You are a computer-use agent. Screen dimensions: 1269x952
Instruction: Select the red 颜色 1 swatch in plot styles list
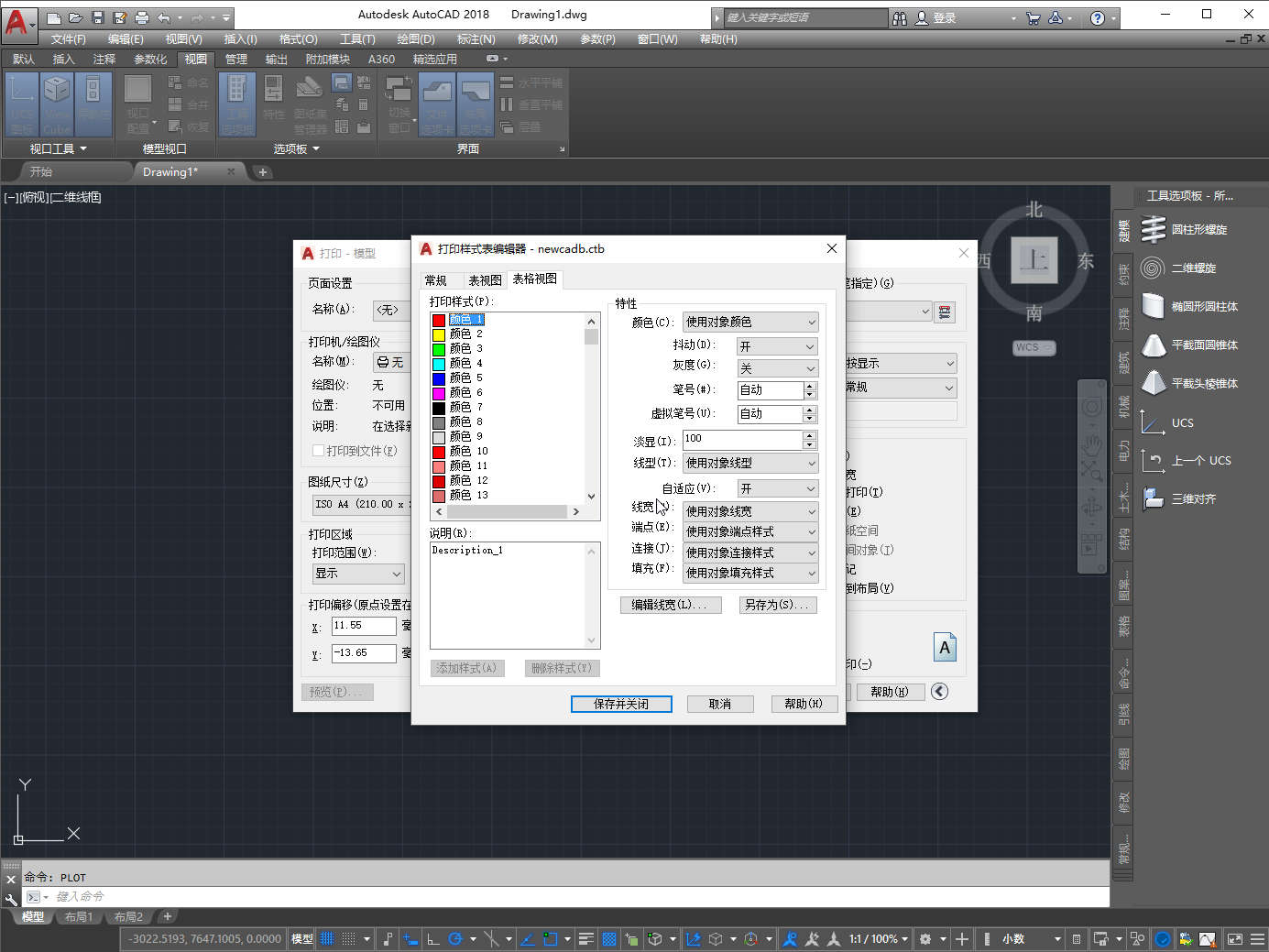tap(439, 320)
